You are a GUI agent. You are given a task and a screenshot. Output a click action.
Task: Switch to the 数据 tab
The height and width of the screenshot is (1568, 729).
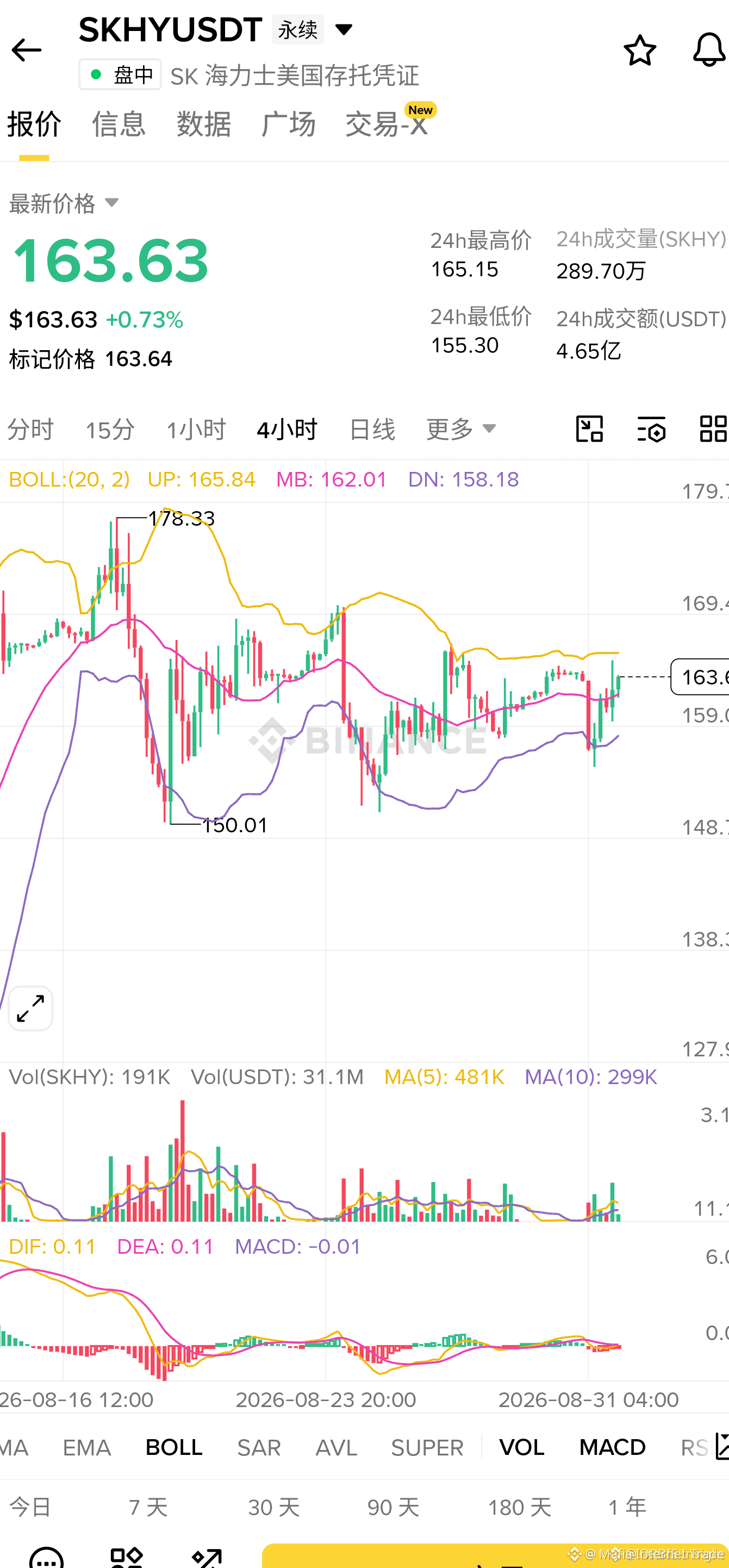tap(203, 124)
